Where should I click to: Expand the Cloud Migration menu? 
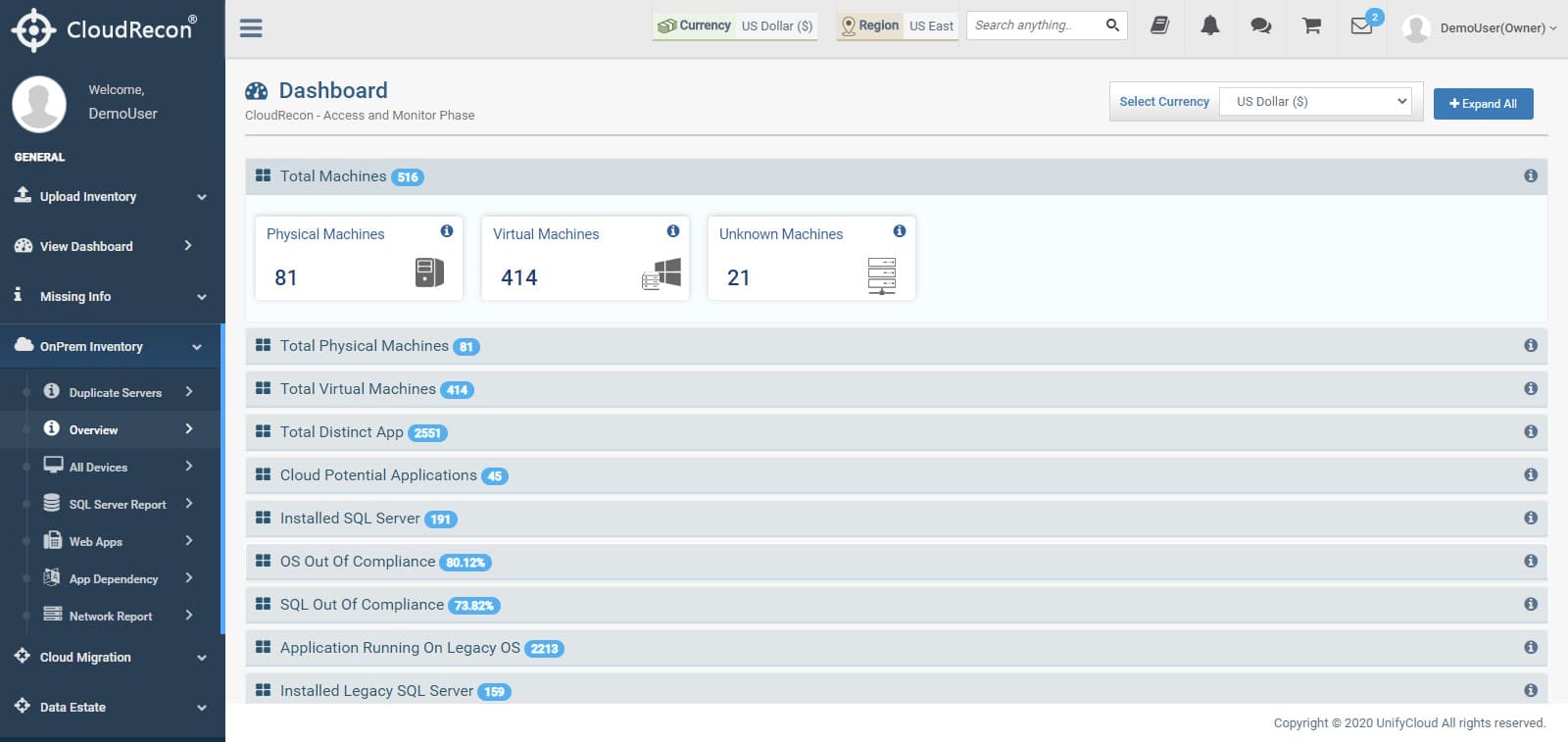pos(113,657)
